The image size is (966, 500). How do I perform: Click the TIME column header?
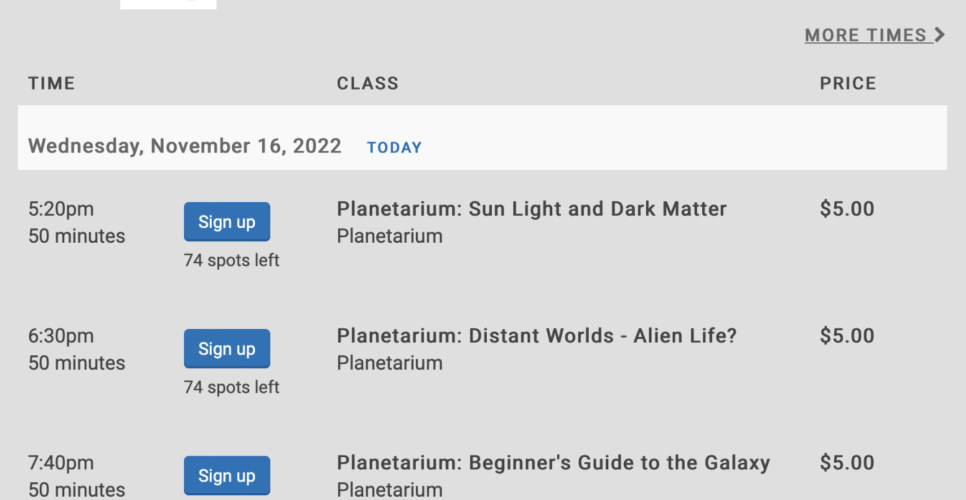click(x=51, y=83)
